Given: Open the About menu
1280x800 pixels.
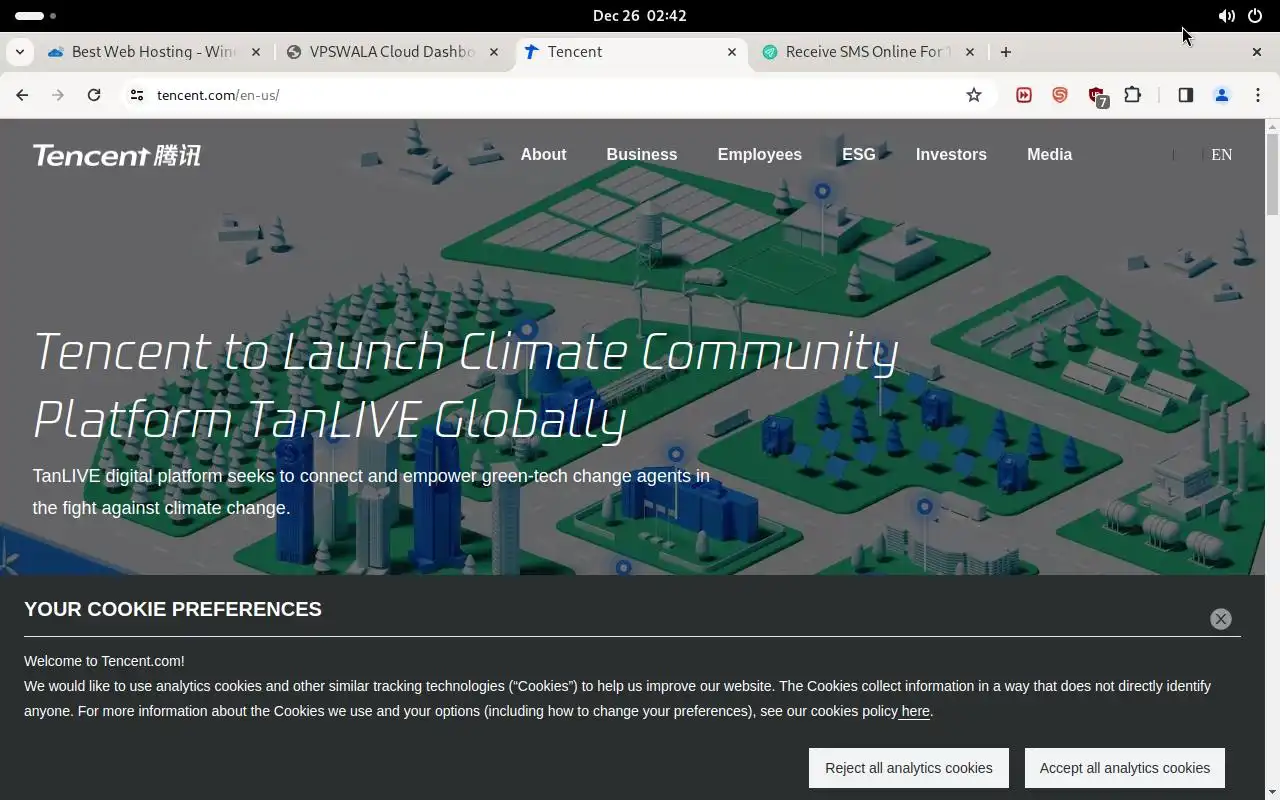Looking at the screenshot, I should pos(543,154).
